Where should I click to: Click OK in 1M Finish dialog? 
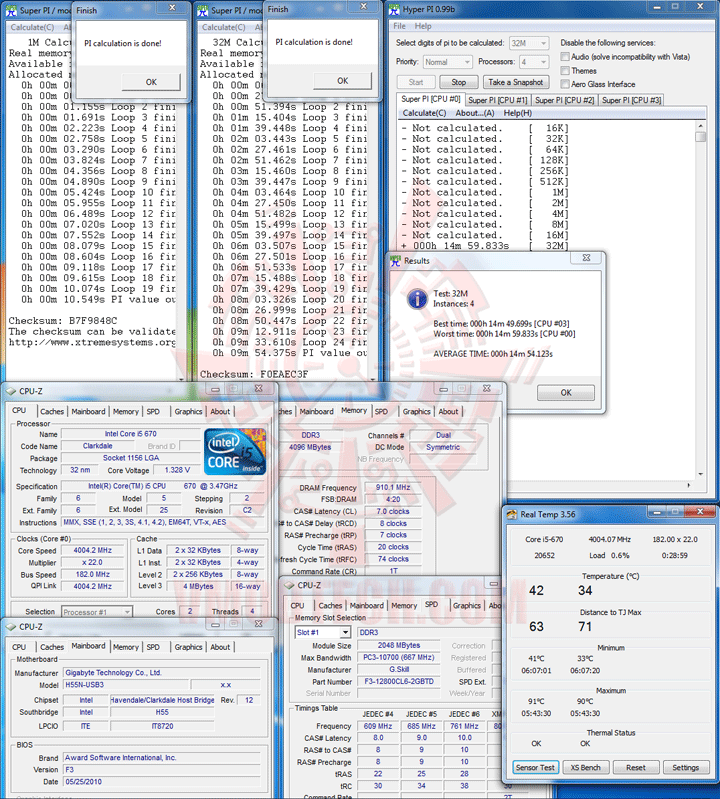point(151,82)
